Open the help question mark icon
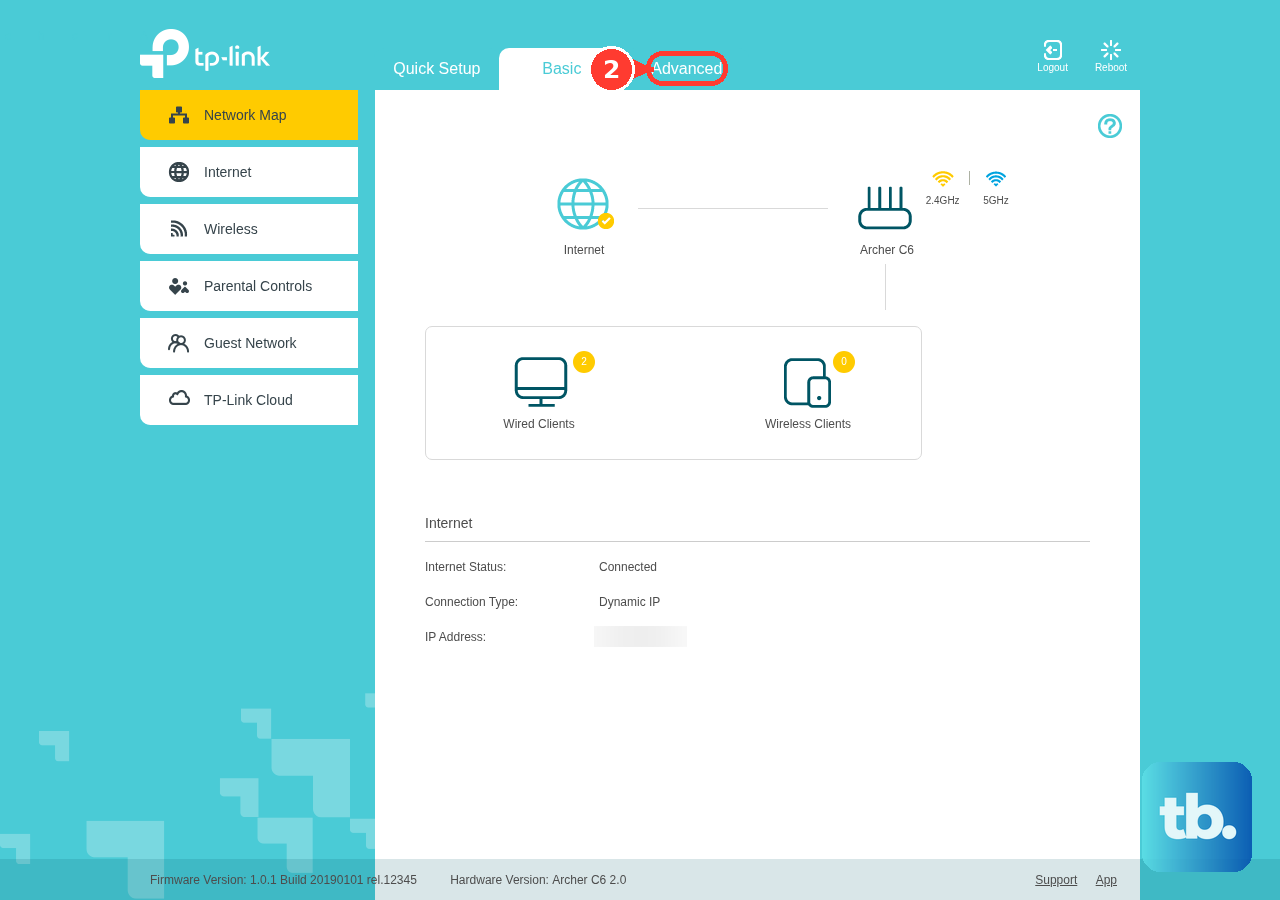Image resolution: width=1280 pixels, height=900 pixels. coord(1110,126)
